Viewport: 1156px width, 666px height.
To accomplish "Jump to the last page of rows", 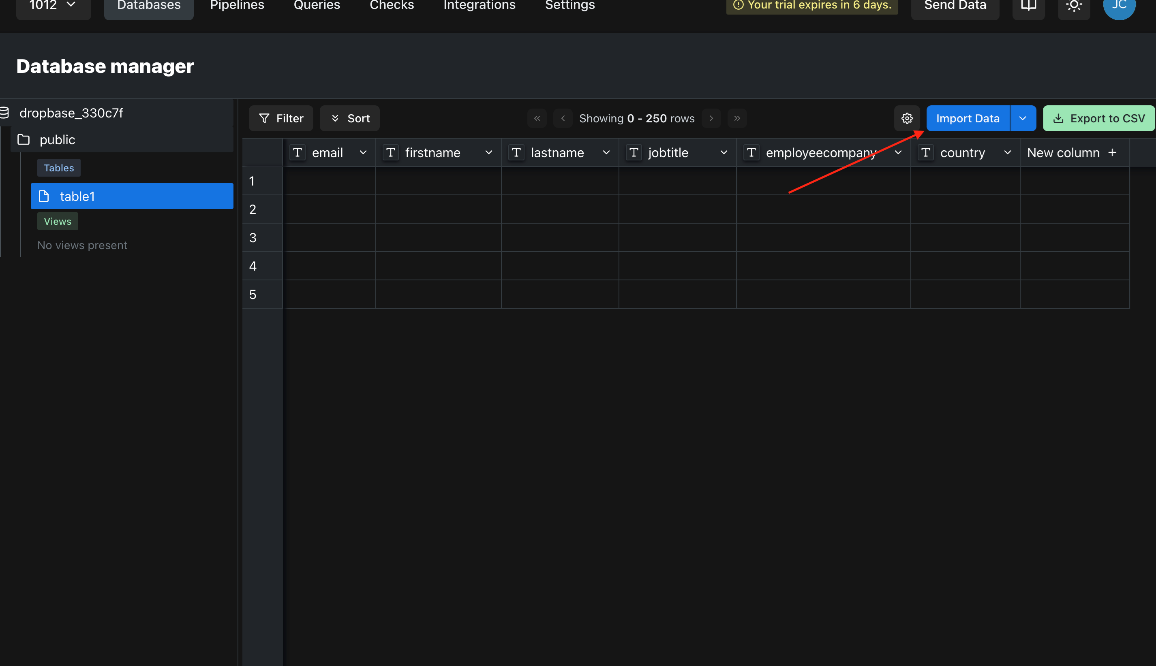I will click(737, 118).
